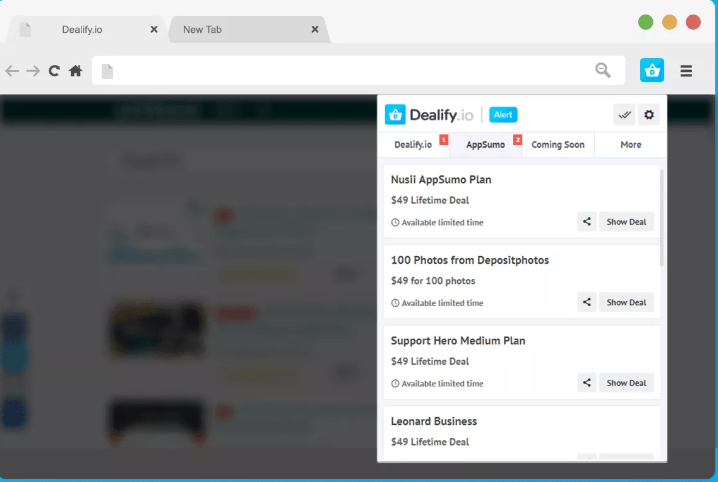
Task: Show Deal for Nusii AppSumo Plan
Action: [x=626, y=222]
